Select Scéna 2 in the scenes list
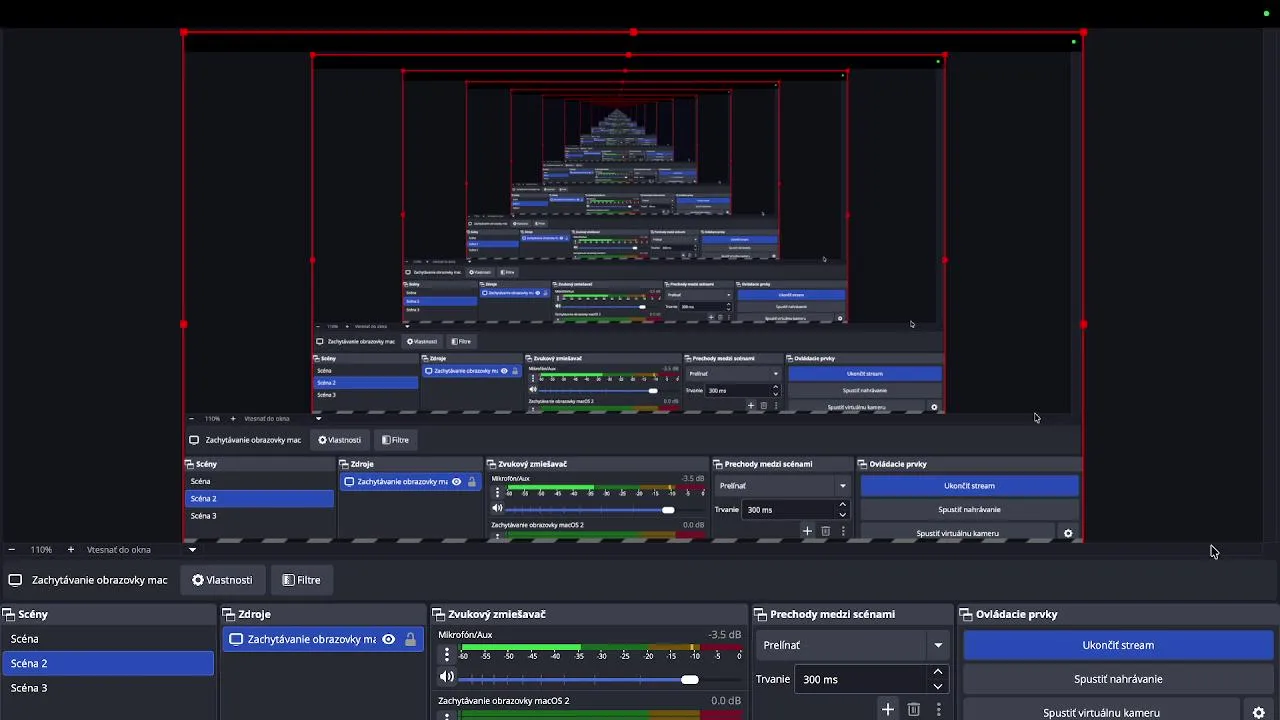1280x720 pixels. click(x=108, y=663)
